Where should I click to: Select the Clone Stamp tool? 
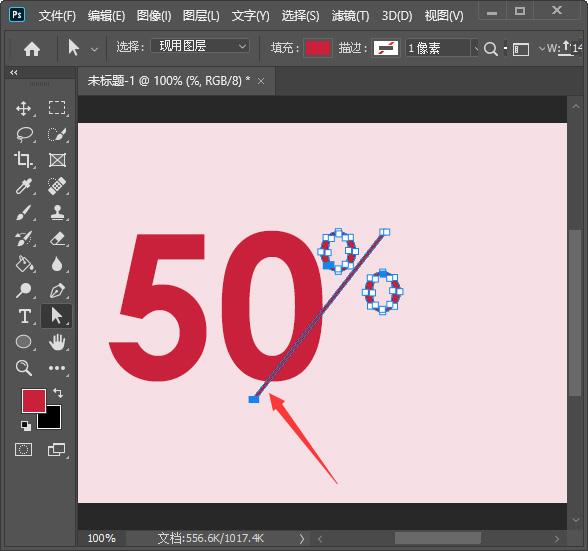coord(57,212)
